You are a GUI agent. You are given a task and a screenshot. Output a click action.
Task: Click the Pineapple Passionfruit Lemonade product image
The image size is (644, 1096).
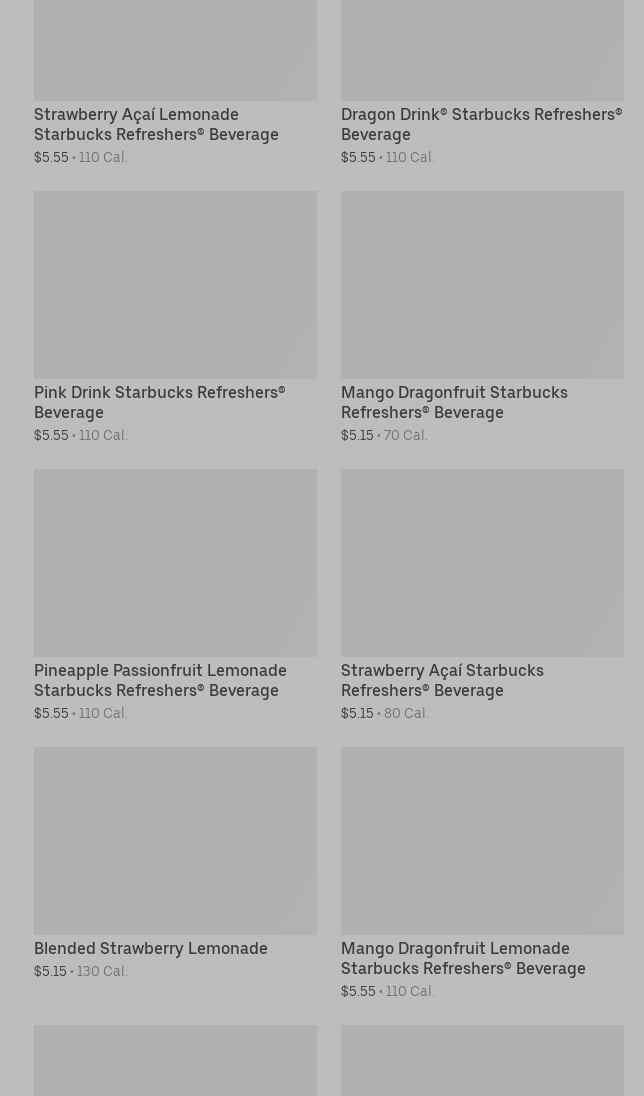coord(175,563)
